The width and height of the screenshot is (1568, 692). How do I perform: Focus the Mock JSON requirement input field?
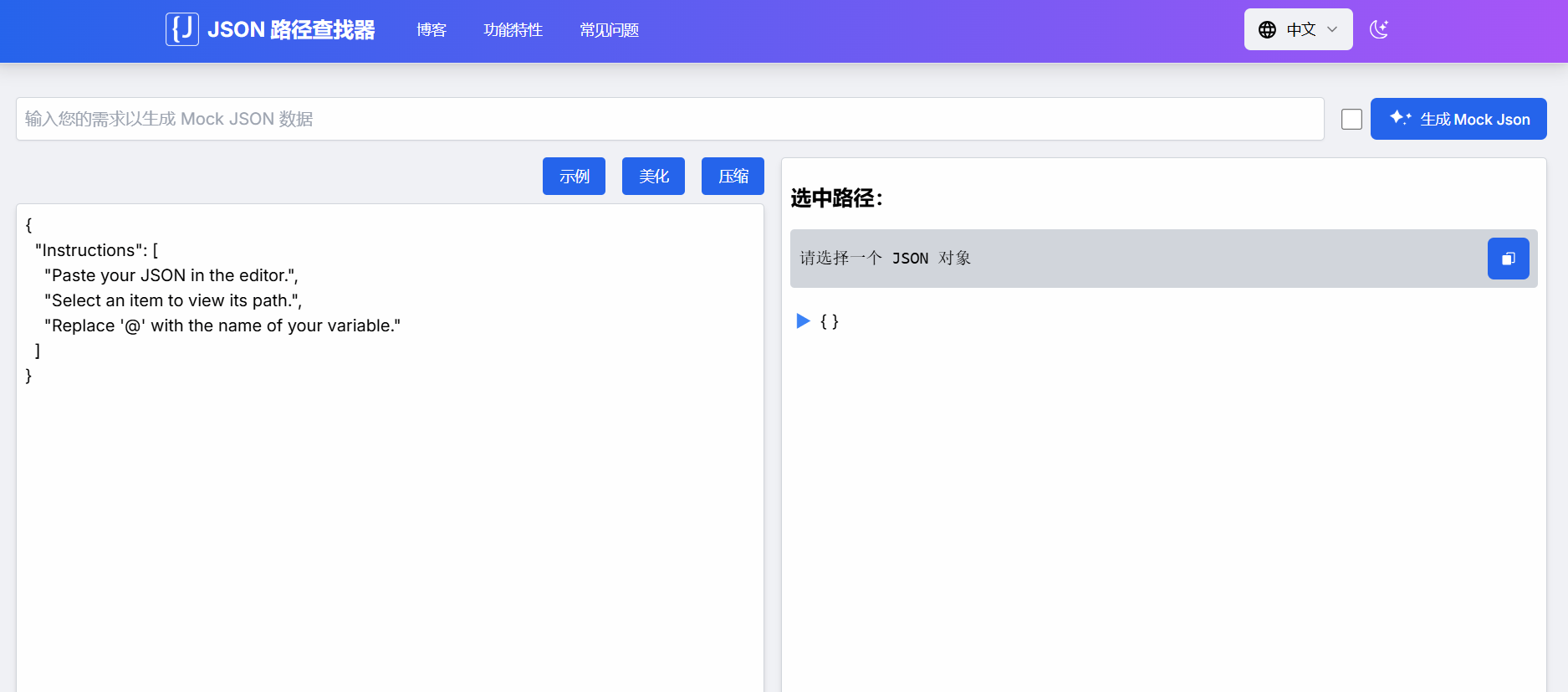(x=670, y=119)
